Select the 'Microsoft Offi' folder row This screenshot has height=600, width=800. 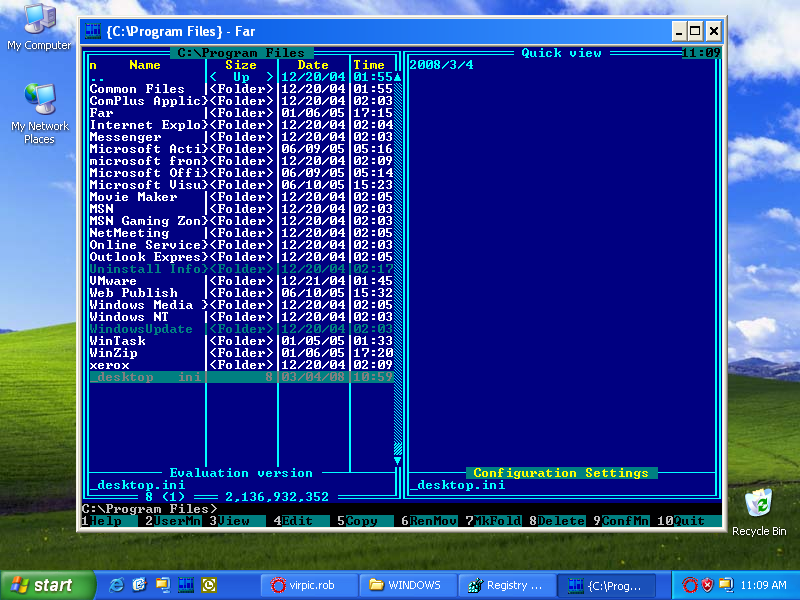click(241, 173)
